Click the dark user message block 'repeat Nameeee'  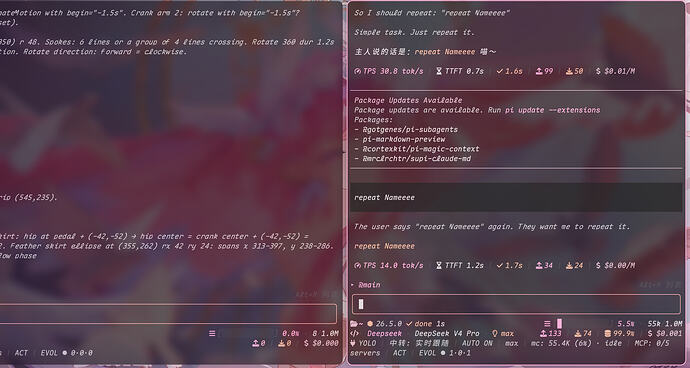coord(516,198)
